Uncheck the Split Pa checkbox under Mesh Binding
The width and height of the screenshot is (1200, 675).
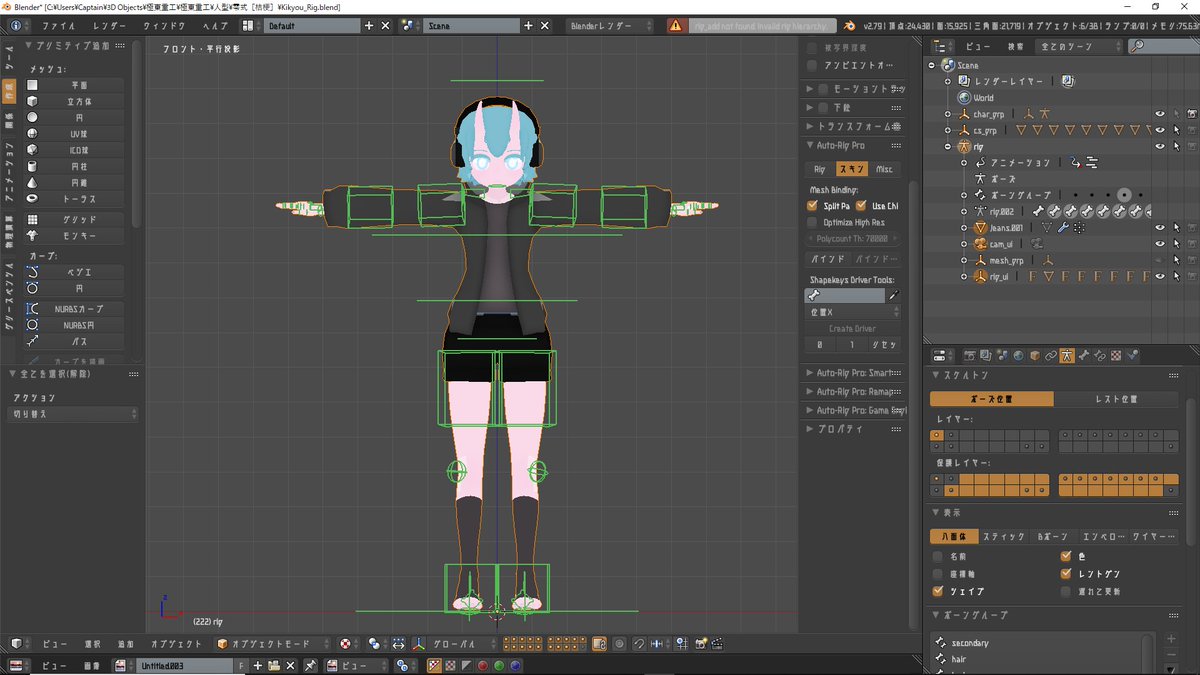[812, 205]
